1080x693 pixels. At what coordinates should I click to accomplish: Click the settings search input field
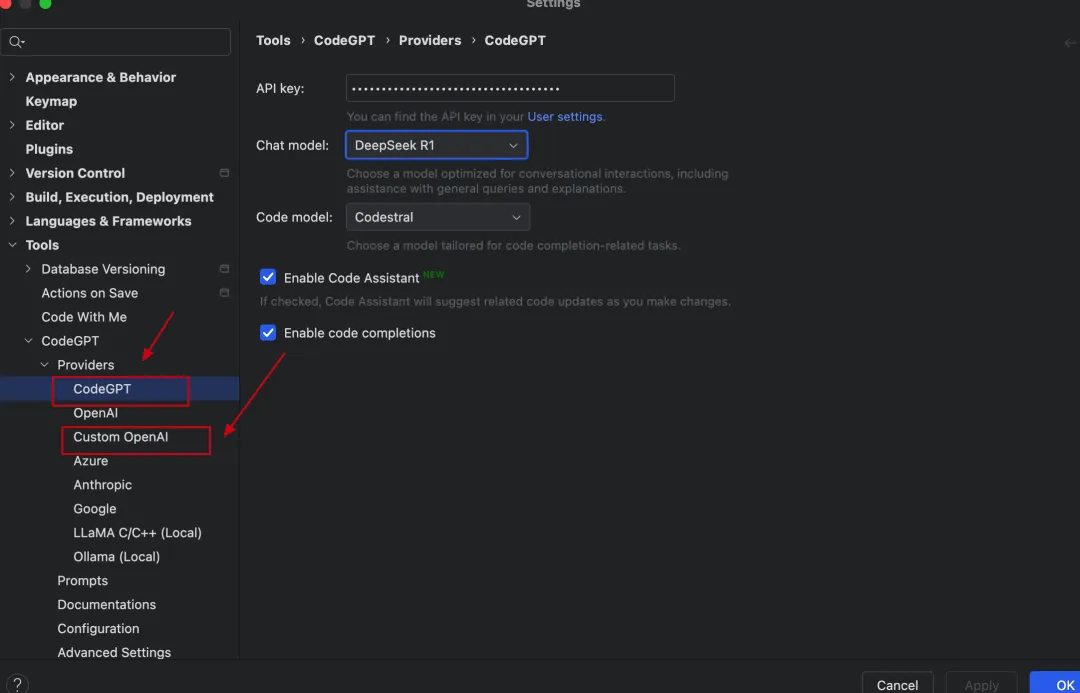pos(116,42)
